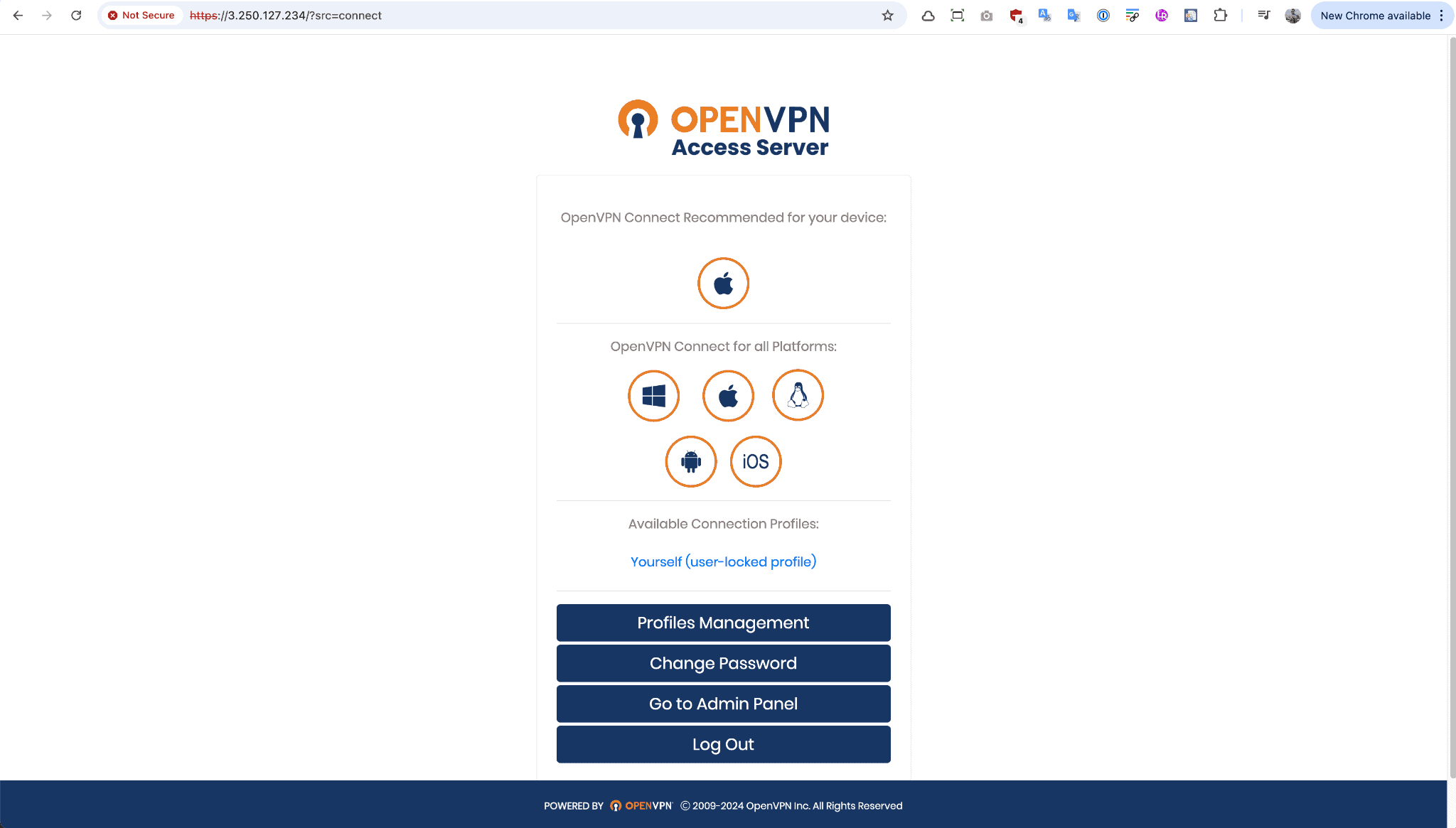Click the page vertical scrollbar
Image resolution: width=1456 pixels, height=828 pixels.
point(1451,407)
